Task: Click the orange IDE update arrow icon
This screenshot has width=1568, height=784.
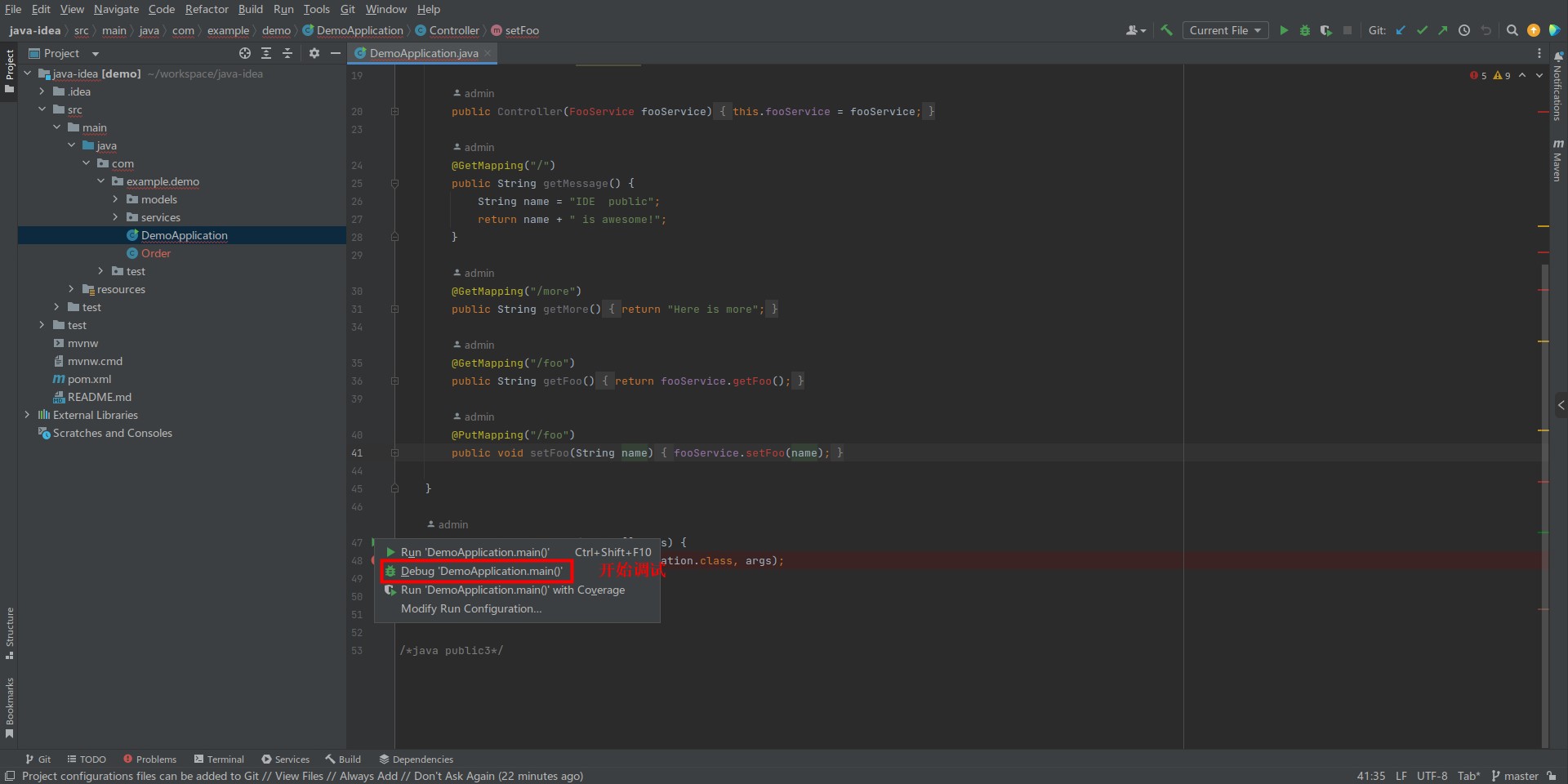Action: point(1534,30)
